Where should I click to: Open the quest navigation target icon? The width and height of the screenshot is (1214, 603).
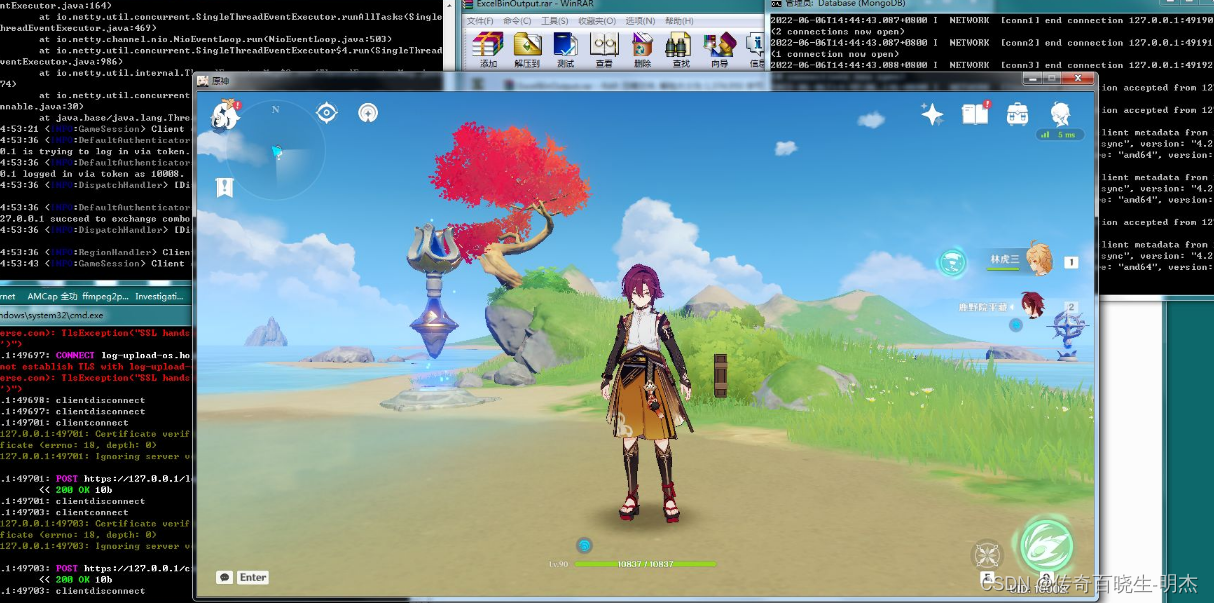(x=327, y=113)
